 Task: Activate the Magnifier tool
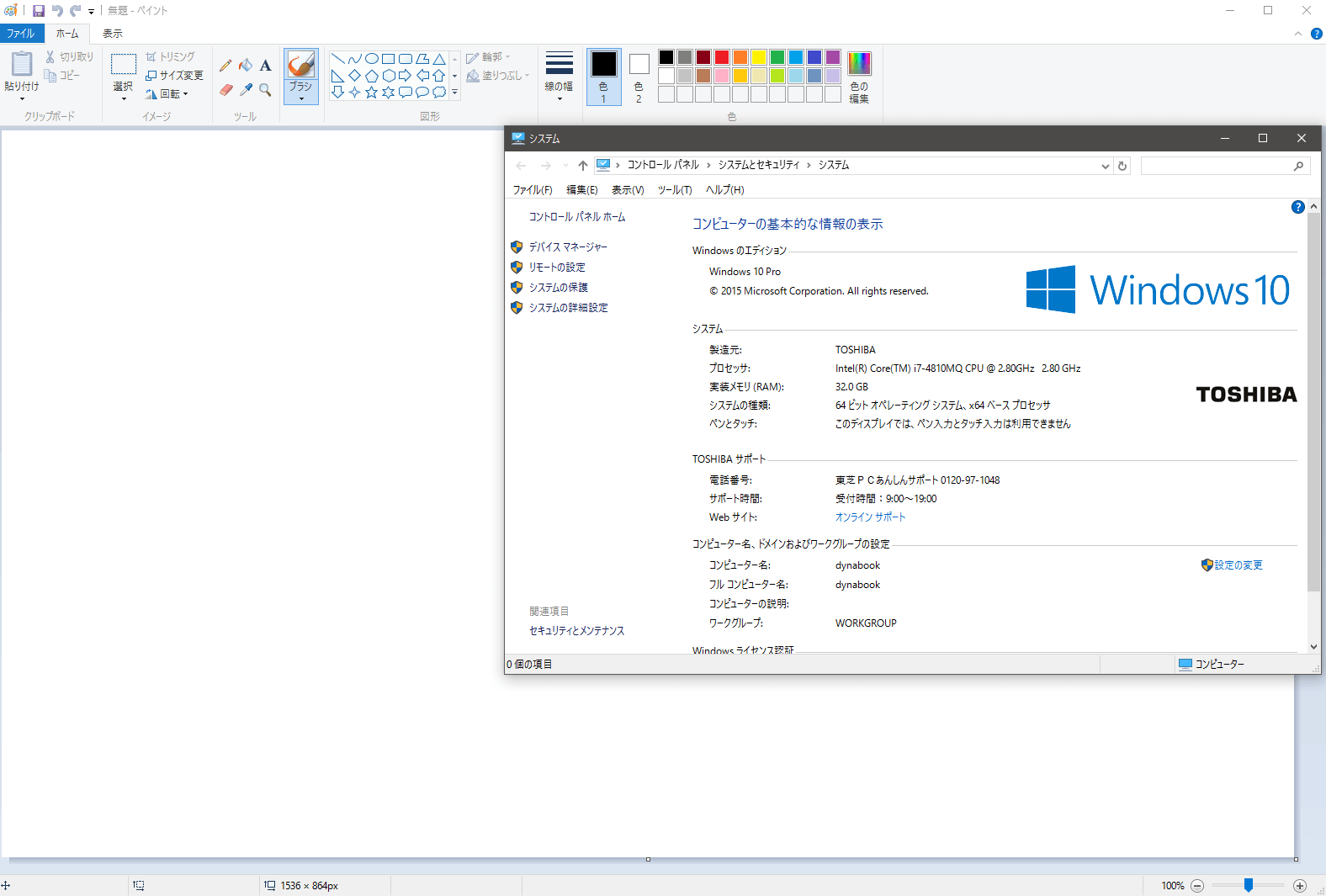tap(265, 90)
